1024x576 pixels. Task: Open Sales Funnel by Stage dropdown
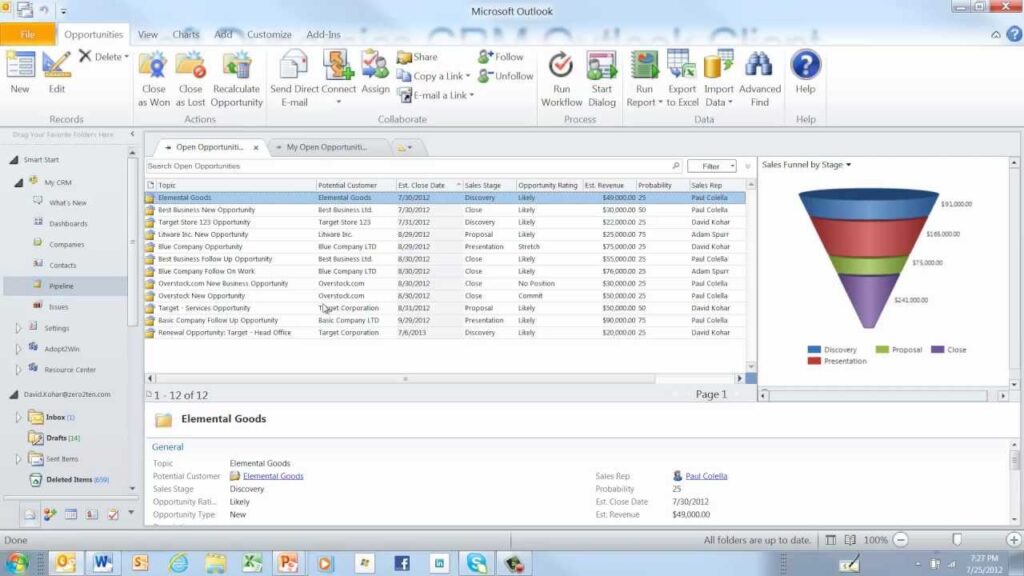coord(848,165)
